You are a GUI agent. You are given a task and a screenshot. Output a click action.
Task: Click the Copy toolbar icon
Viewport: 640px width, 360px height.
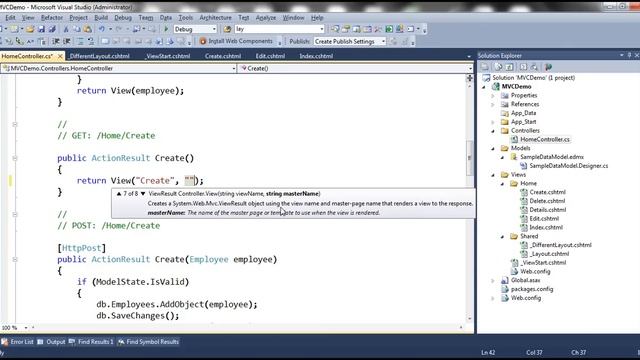(77, 29)
